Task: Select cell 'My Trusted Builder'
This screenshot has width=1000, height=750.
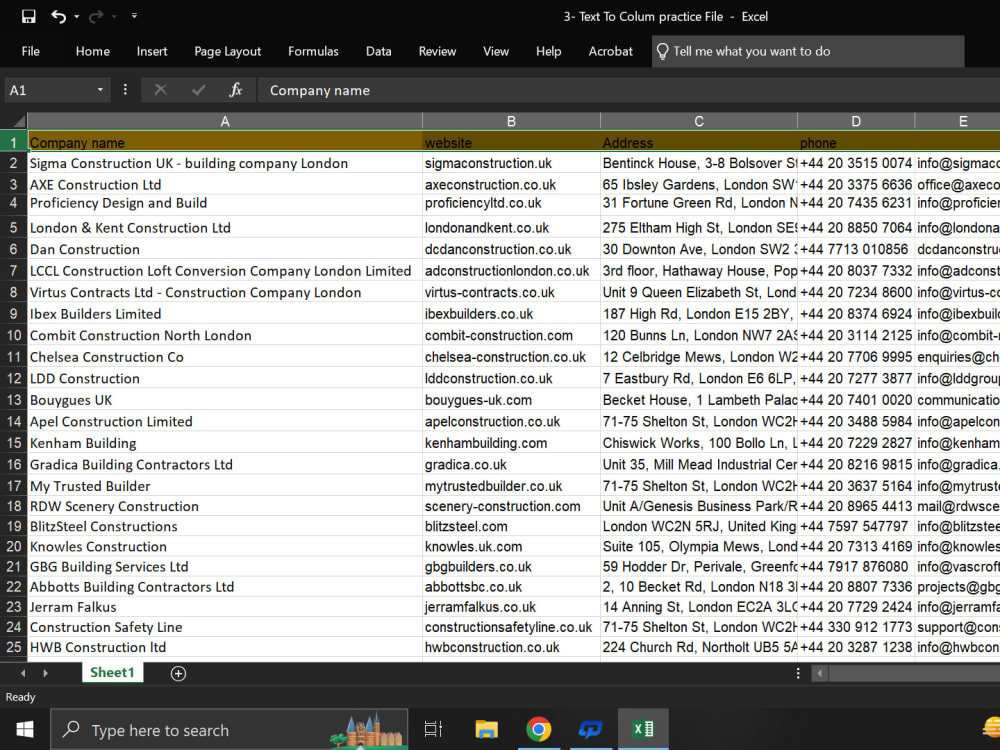Action: (224, 486)
